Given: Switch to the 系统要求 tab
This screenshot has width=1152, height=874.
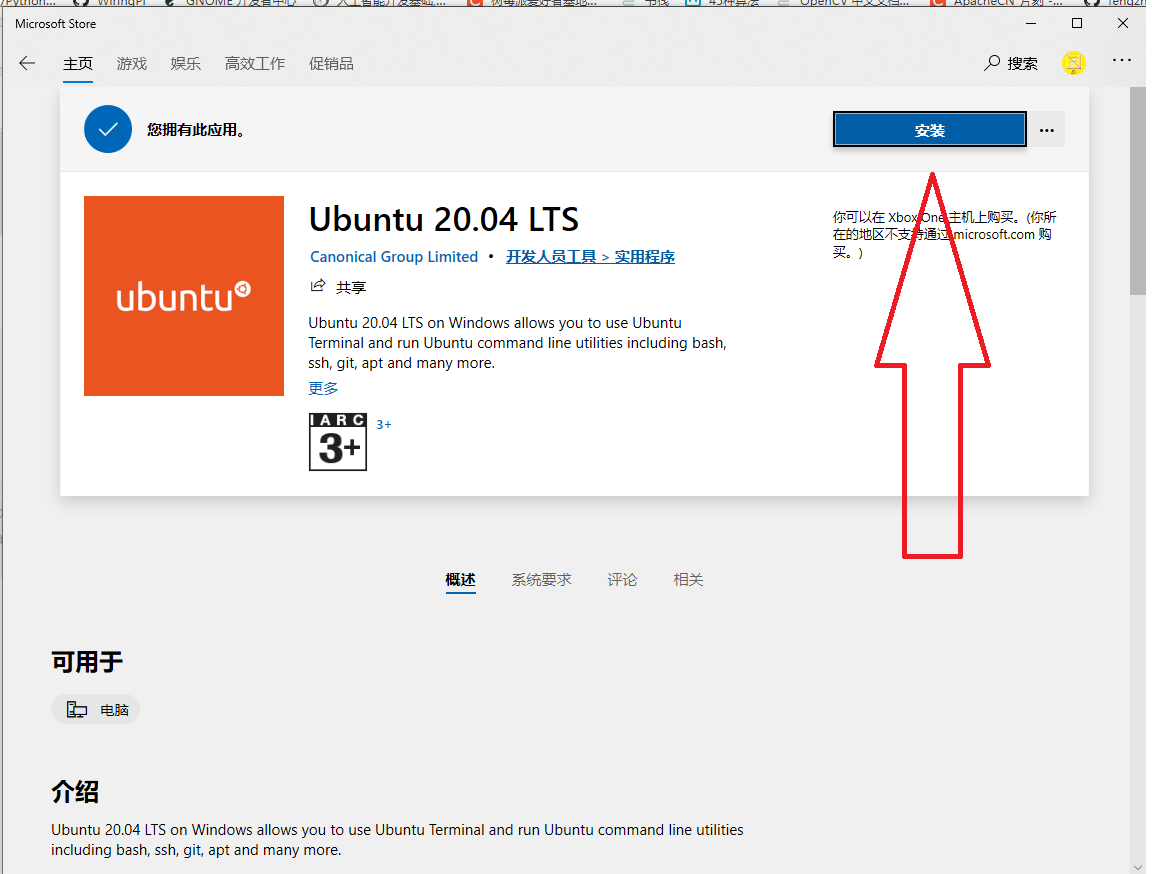Looking at the screenshot, I should (541, 579).
